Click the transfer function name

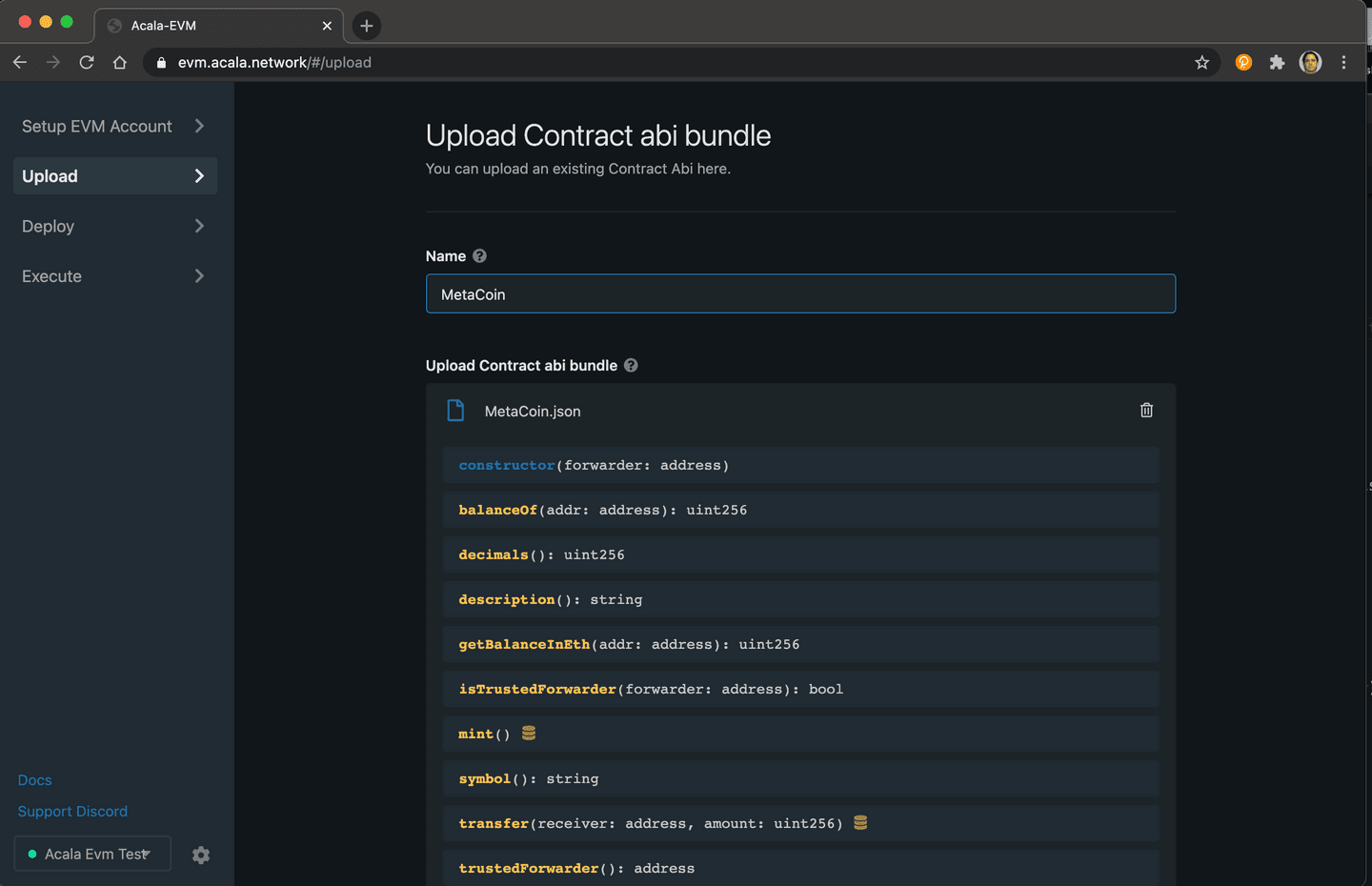tap(494, 823)
